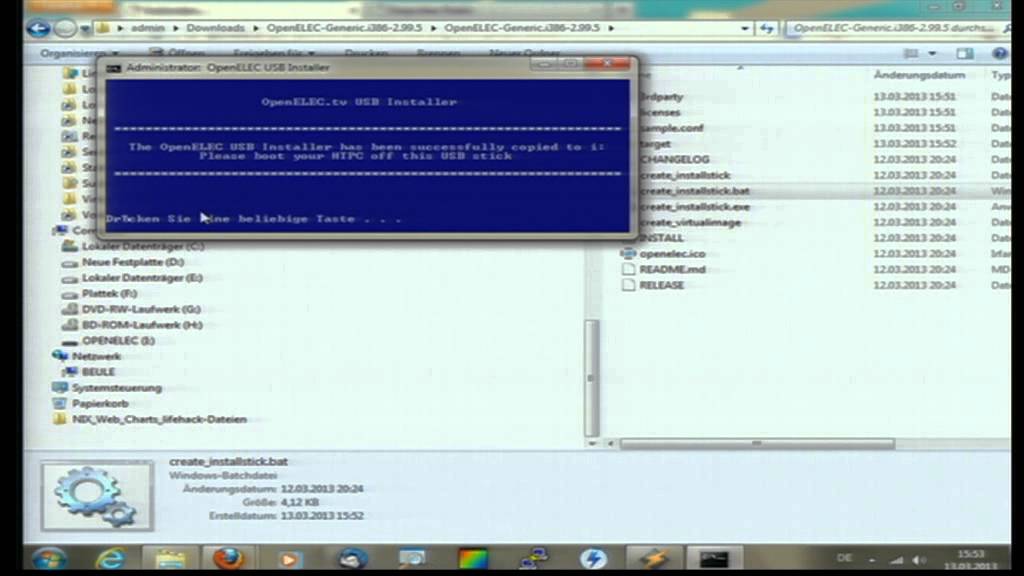The height and width of the screenshot is (576, 1024).
Task: Click the Brennen toolbar button
Action: (438, 53)
